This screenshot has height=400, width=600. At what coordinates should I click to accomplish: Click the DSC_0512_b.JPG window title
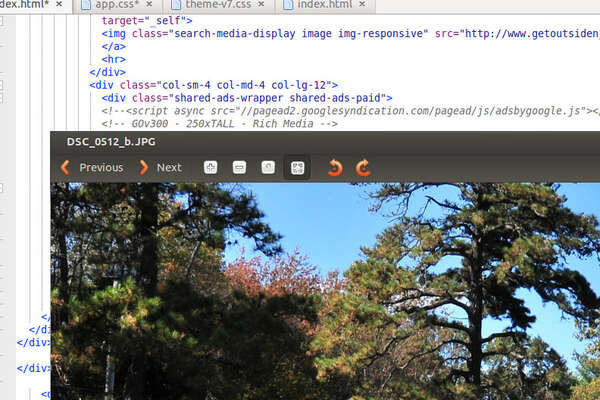(x=111, y=142)
